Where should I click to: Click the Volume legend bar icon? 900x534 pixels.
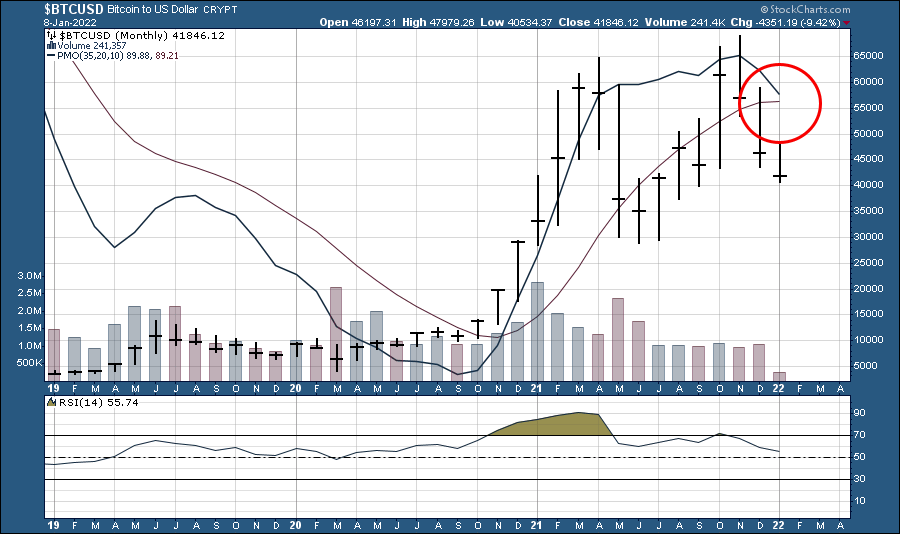(50, 45)
